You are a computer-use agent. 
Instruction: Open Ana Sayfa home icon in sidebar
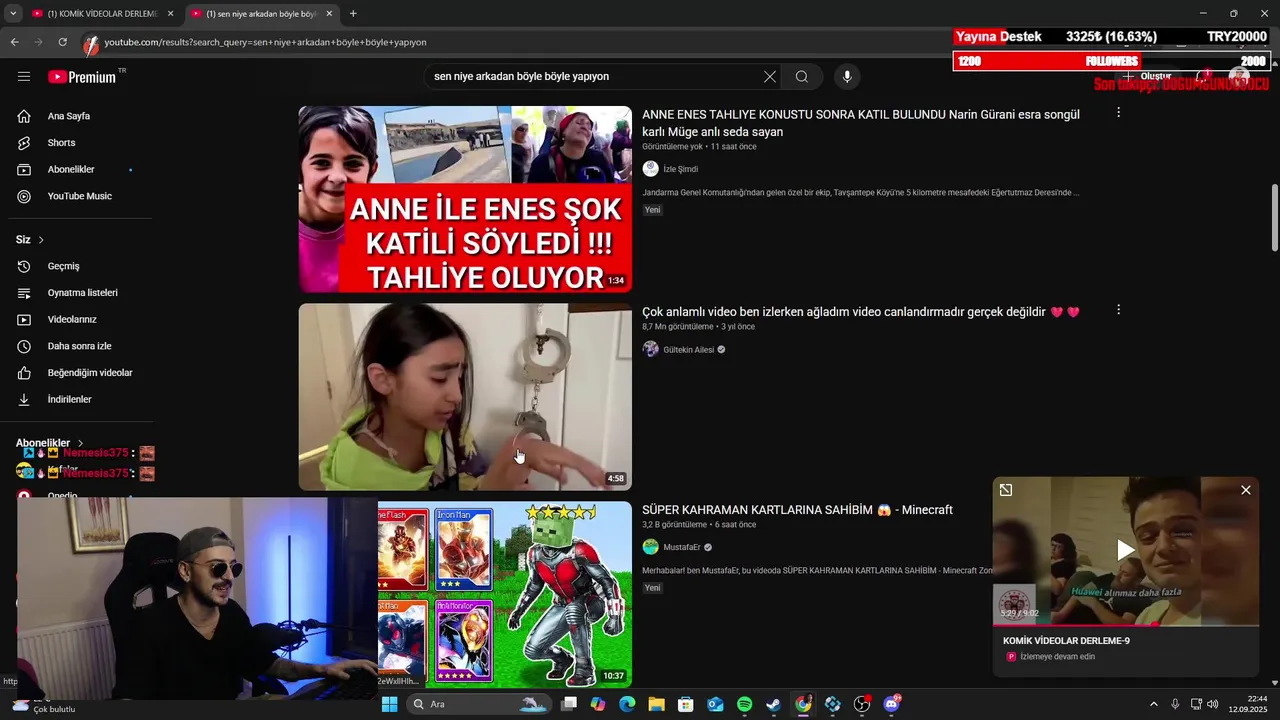click(24, 116)
